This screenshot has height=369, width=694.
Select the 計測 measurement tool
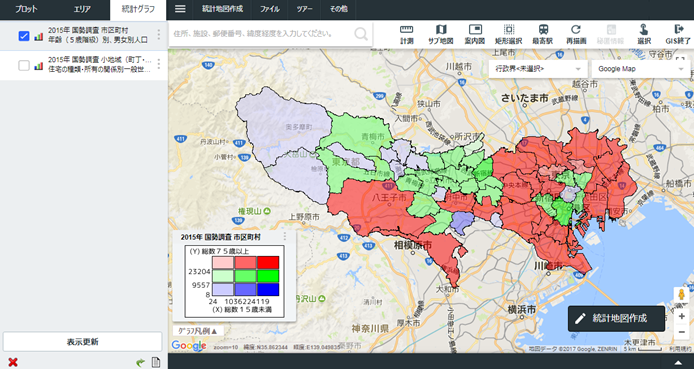[406, 35]
